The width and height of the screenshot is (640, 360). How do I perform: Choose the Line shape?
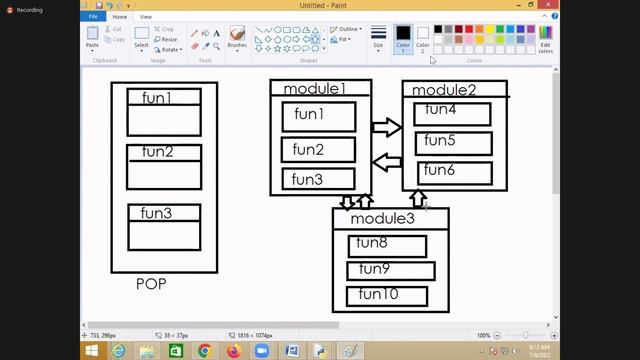pyautogui.click(x=259, y=30)
